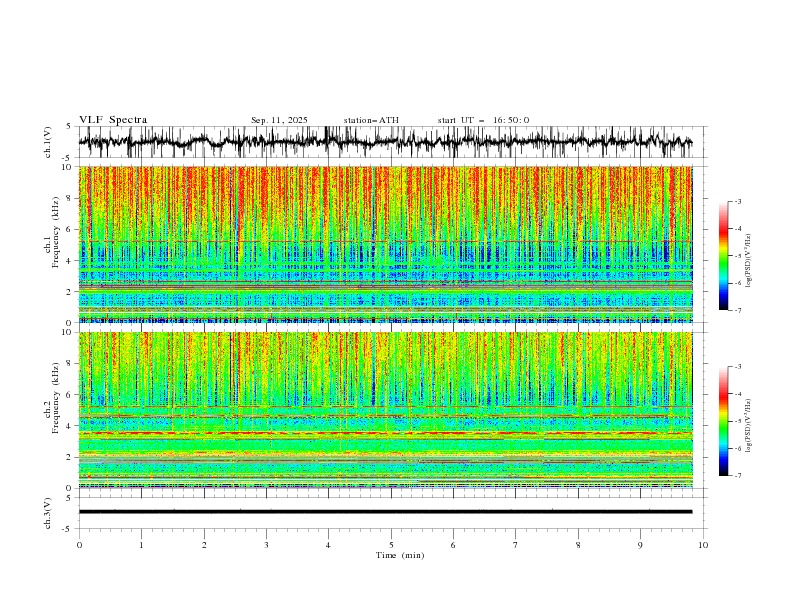Click the color scale bar beside ch.1 spectrogram
The width and height of the screenshot is (792, 612).
pos(723,256)
